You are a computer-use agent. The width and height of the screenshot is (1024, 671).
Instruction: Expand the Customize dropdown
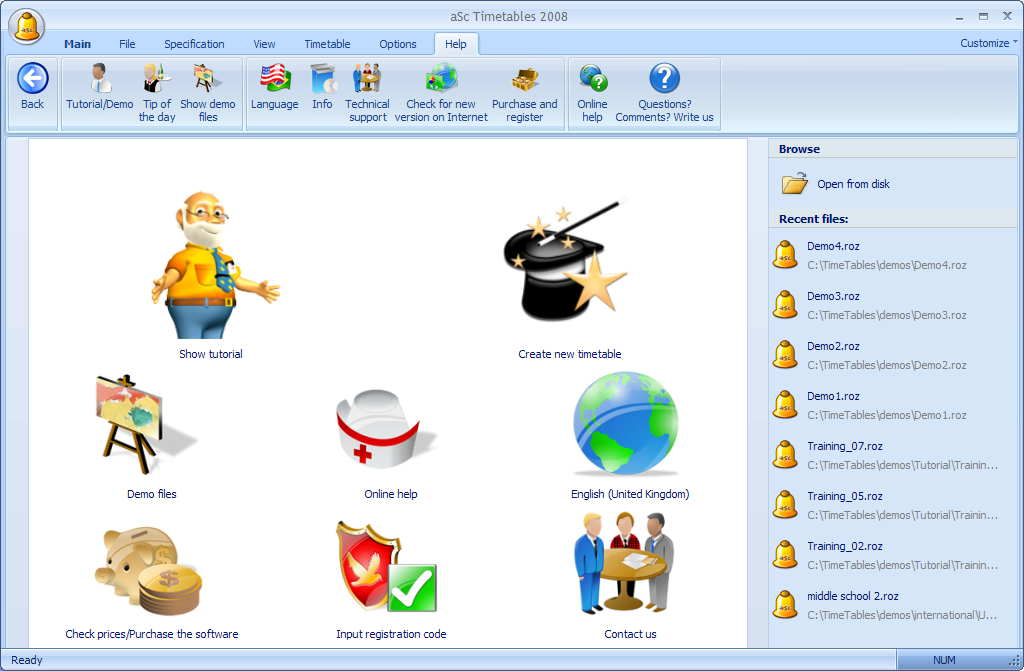click(988, 43)
